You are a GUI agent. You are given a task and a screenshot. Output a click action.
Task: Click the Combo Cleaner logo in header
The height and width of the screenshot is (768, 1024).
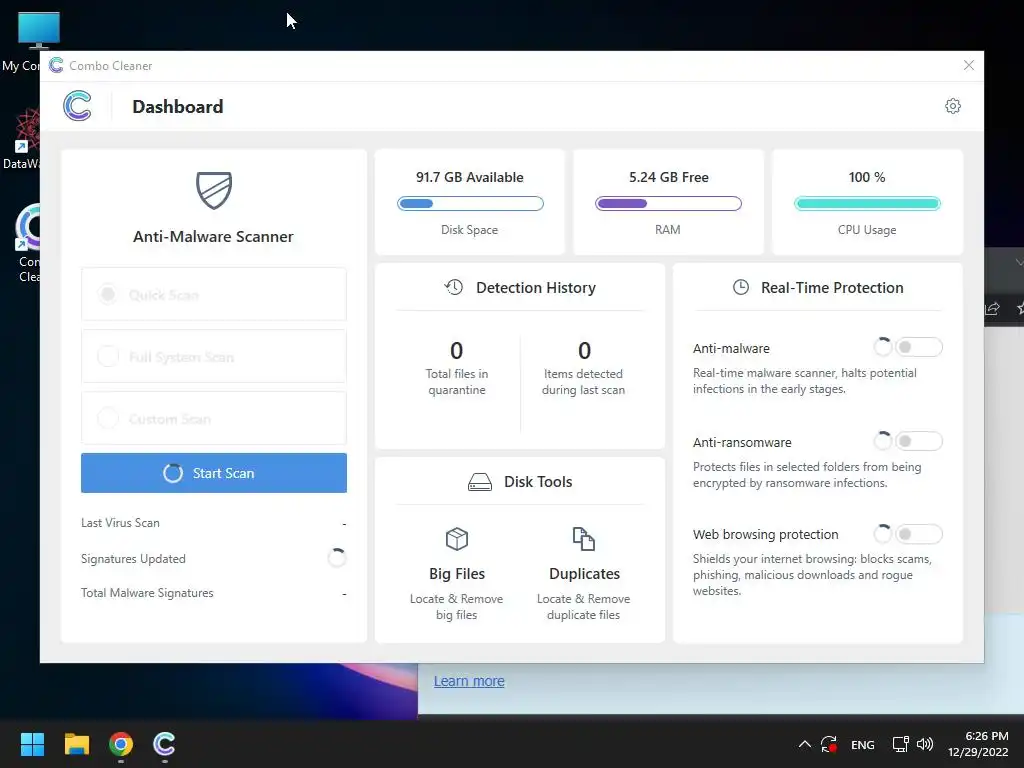(77, 106)
